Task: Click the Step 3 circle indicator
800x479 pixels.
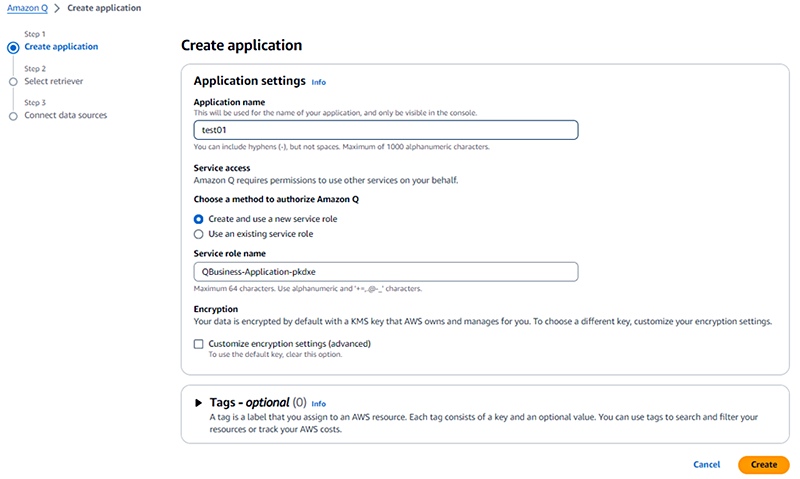Action: [13, 116]
